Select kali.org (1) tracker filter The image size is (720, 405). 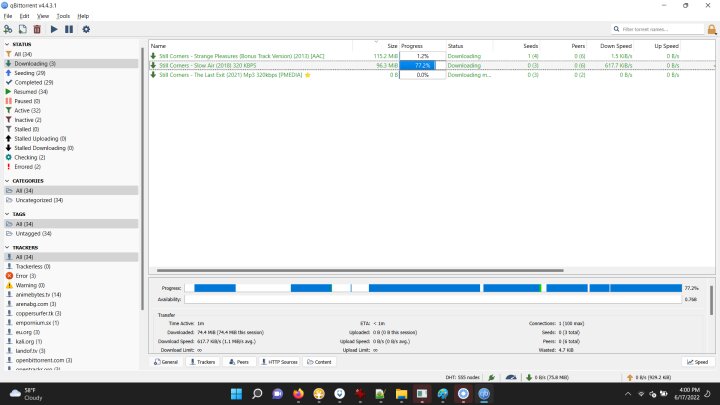(71, 342)
